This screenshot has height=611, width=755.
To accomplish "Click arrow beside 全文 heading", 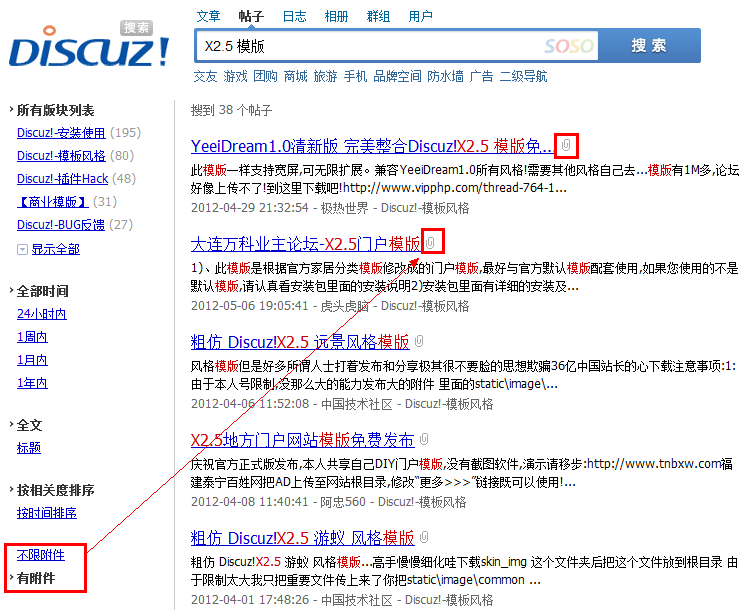I will 11,424.
